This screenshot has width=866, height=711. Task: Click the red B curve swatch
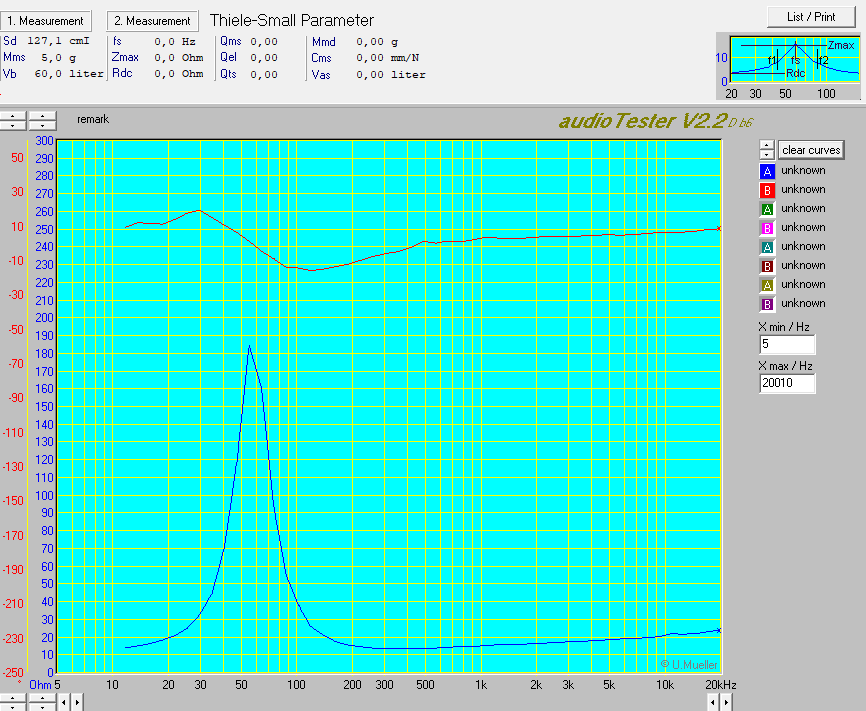(x=767, y=190)
